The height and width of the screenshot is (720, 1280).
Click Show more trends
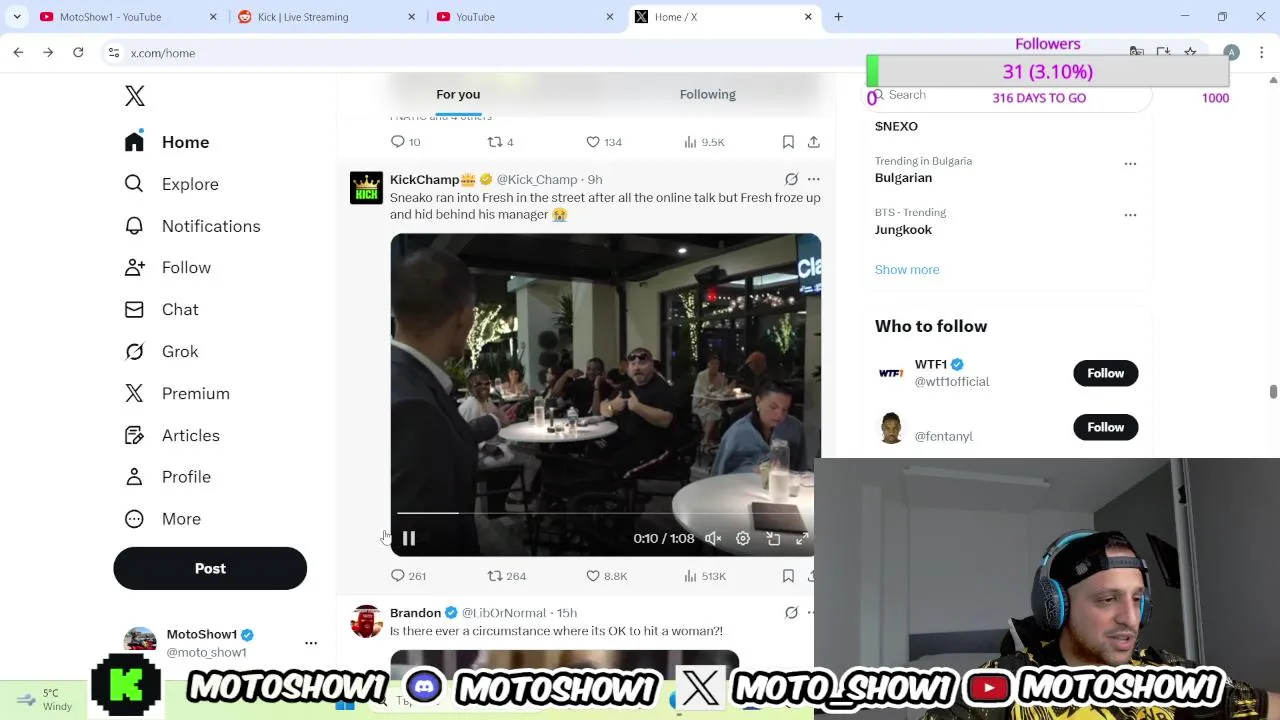coord(907,270)
